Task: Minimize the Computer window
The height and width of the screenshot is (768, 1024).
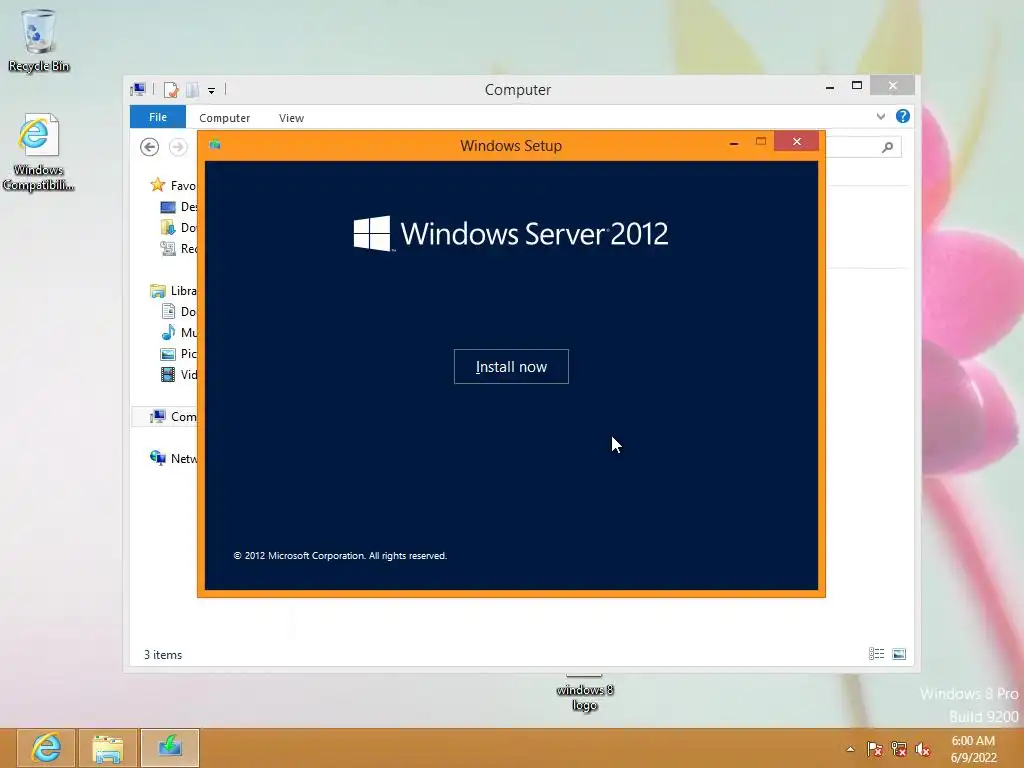Action: (829, 87)
